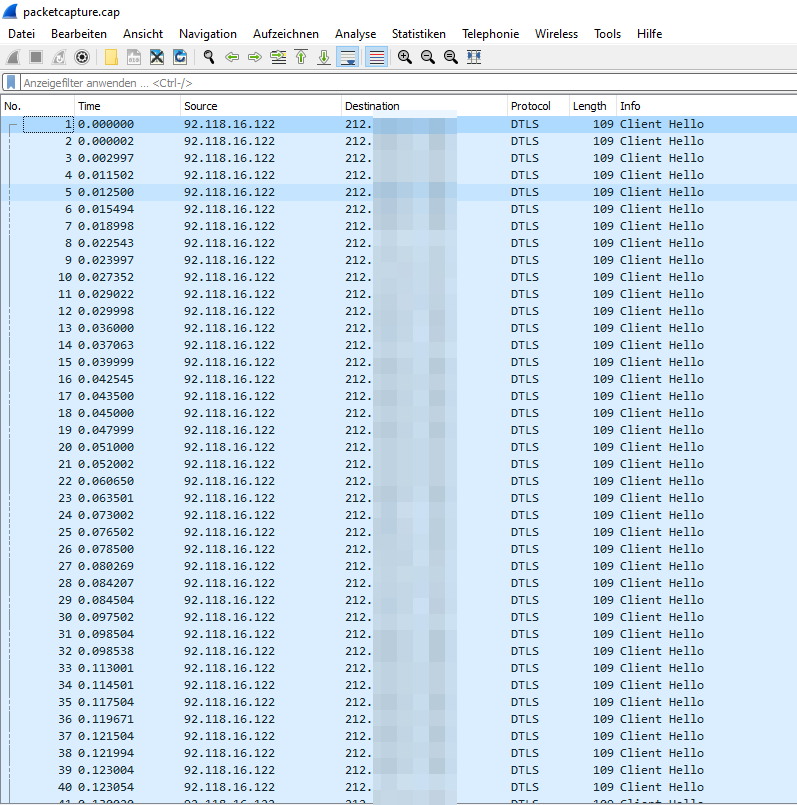Viewport: 797px width, 805px height.
Task: Select packet number 20
Action: [x=398, y=447]
